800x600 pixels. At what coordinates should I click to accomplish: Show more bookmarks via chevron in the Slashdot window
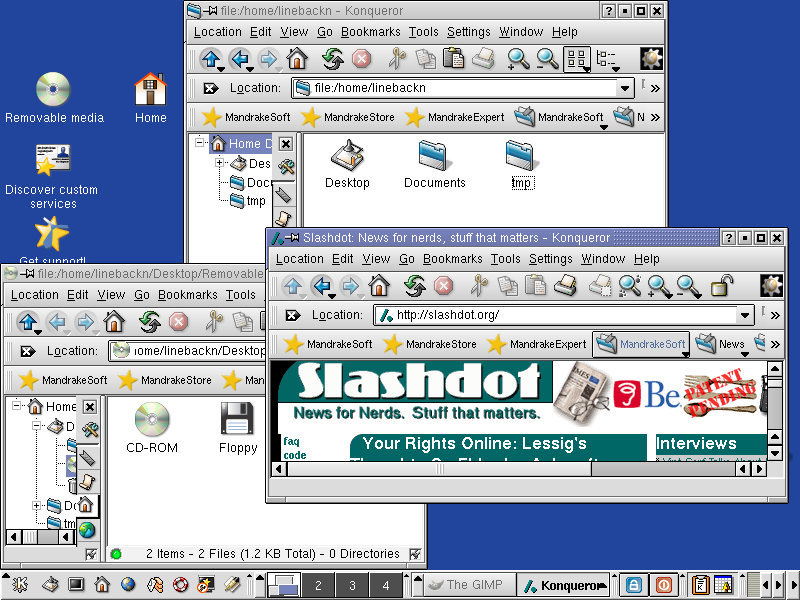775,344
